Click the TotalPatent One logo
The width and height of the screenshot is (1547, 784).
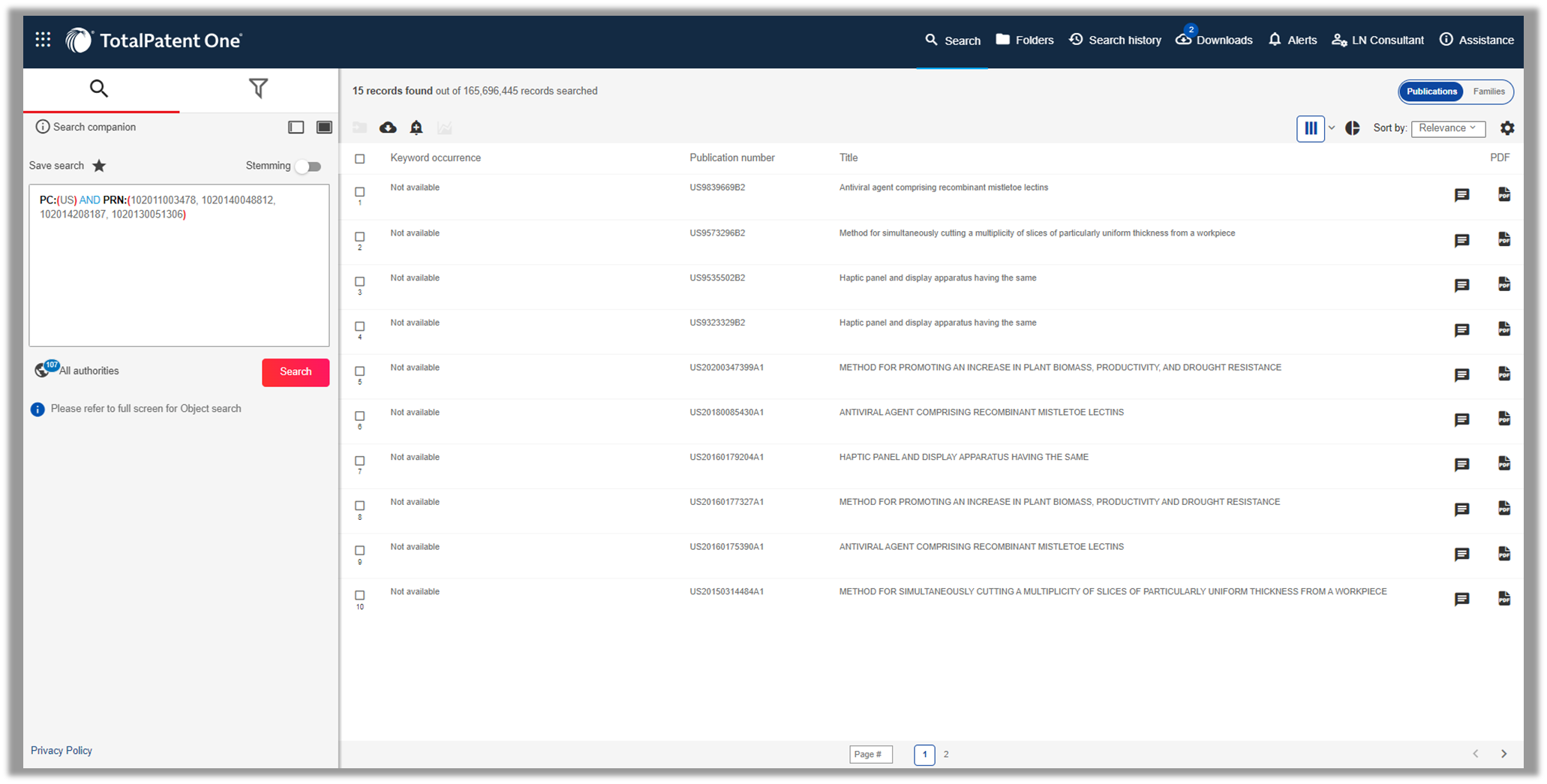(154, 40)
